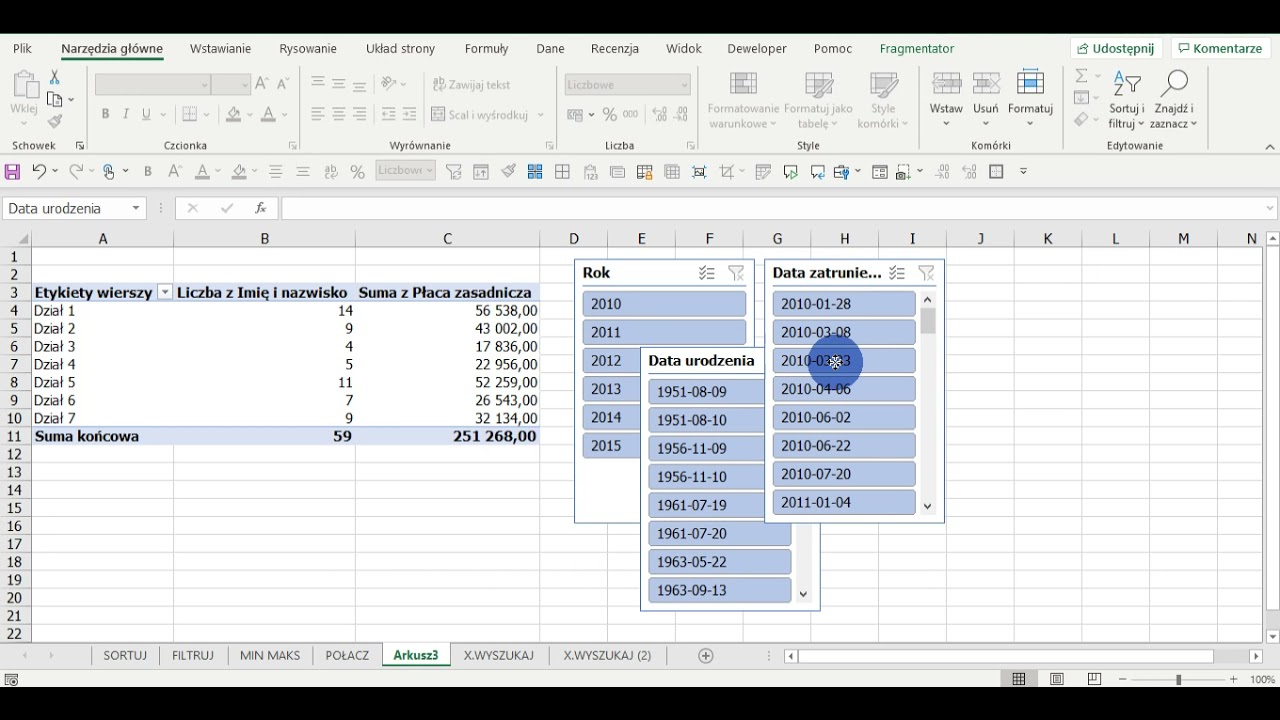Open the Etykiety wierszy filter dropdown

(165, 293)
